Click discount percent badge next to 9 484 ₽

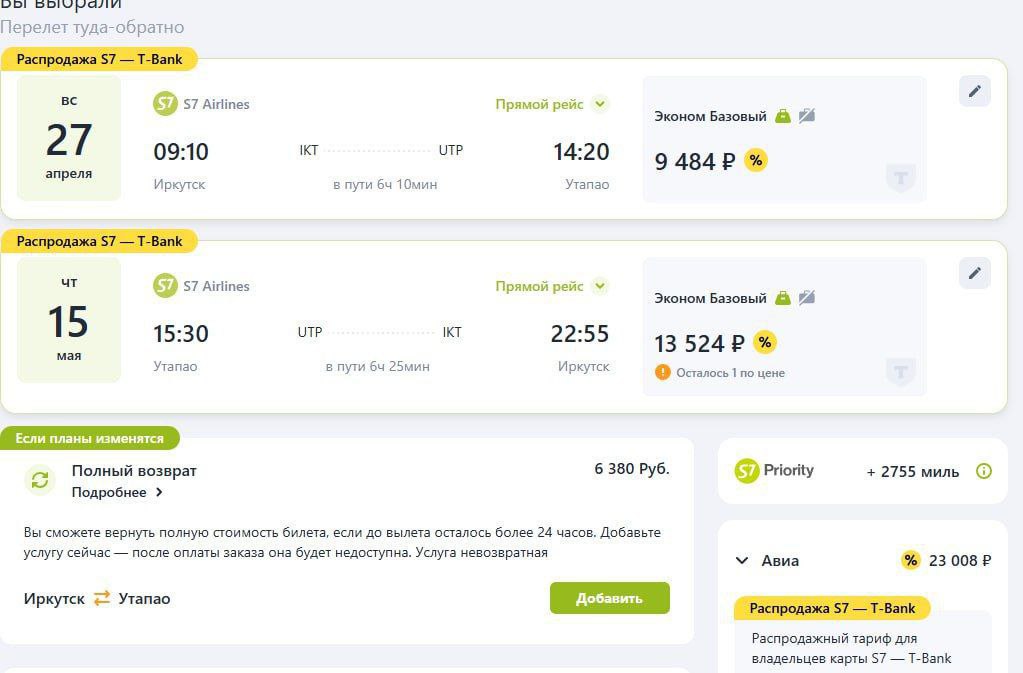pos(756,160)
